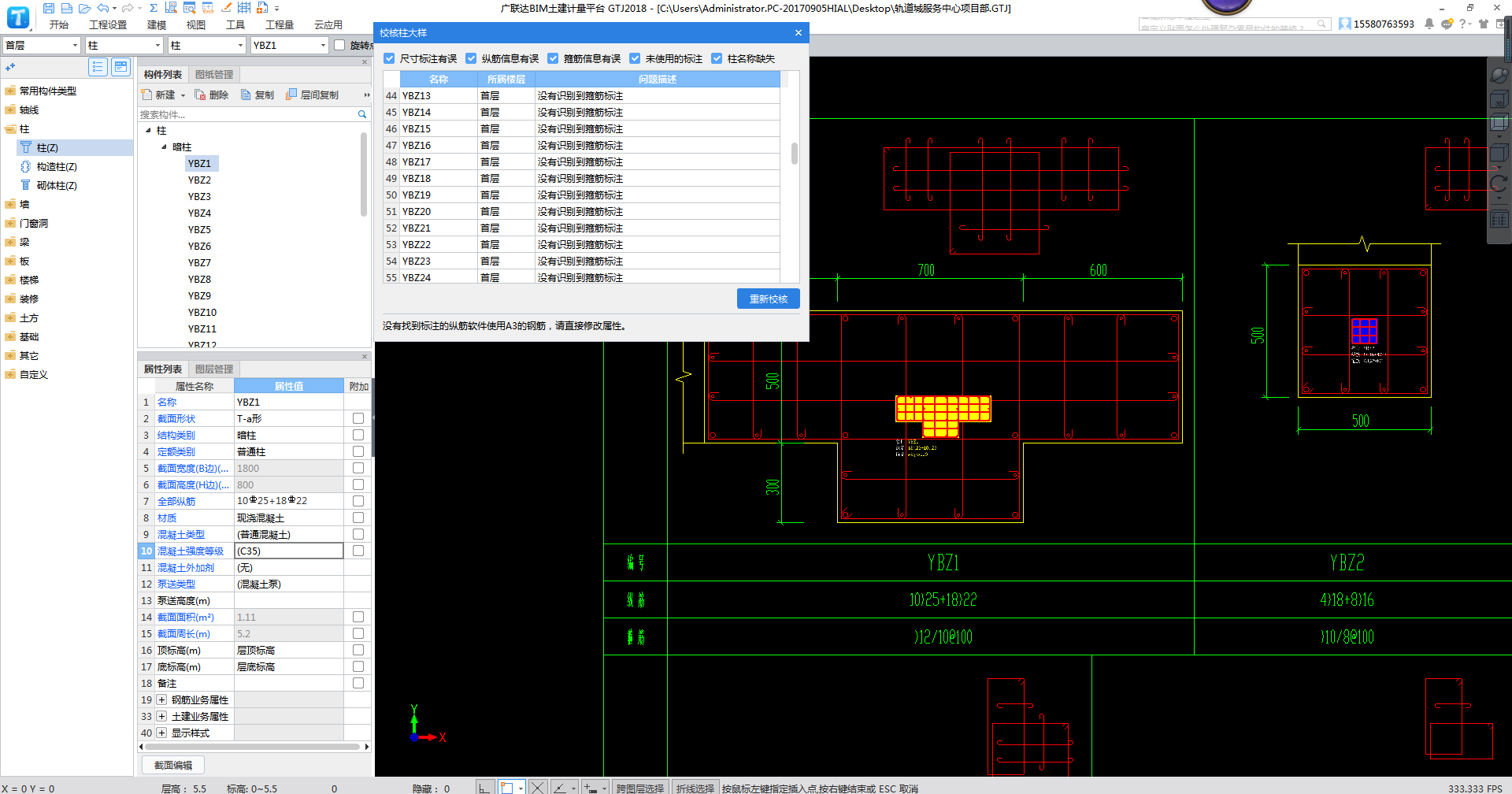1512x794 pixels.
Task: Open the 建模 ribbon tab
Action: [x=157, y=24]
